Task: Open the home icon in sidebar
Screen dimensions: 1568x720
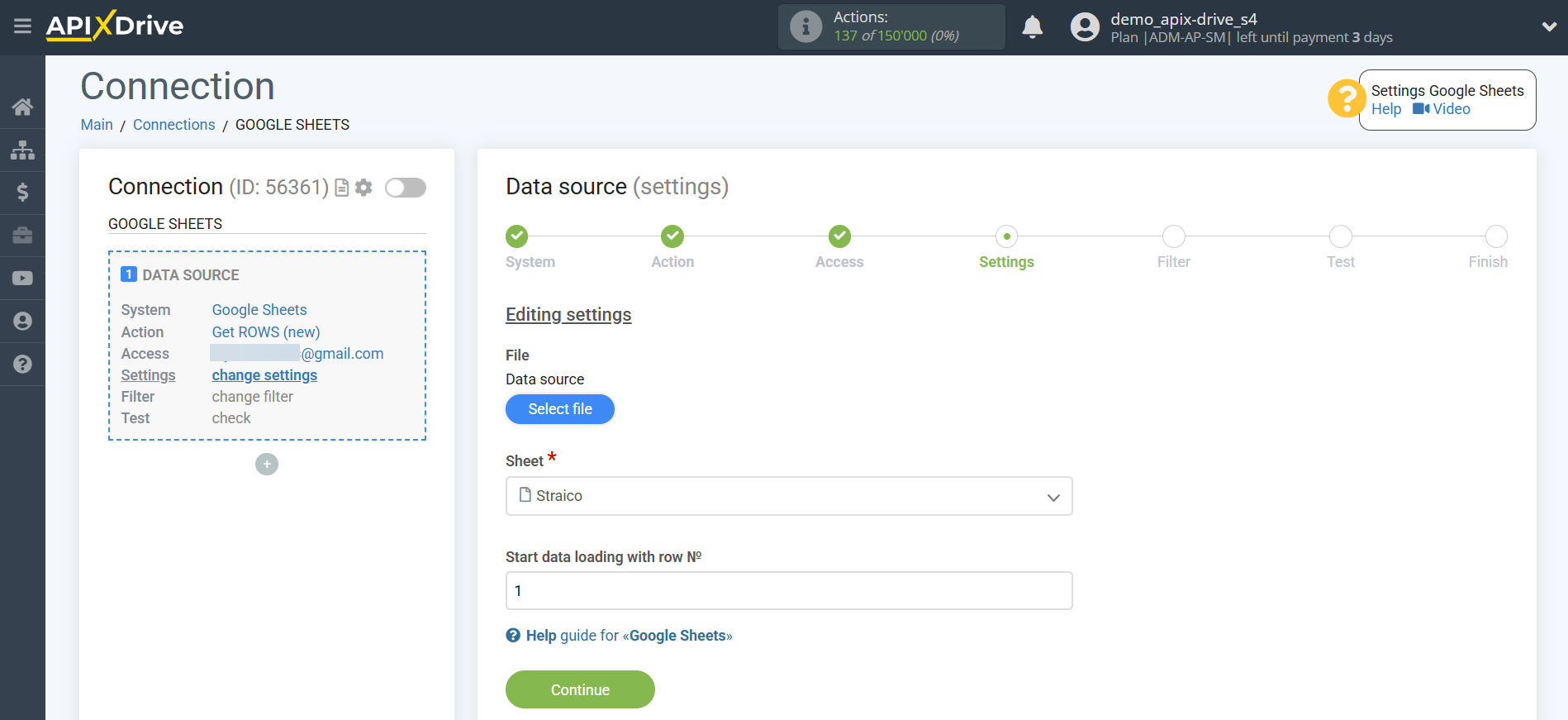Action: [22, 107]
